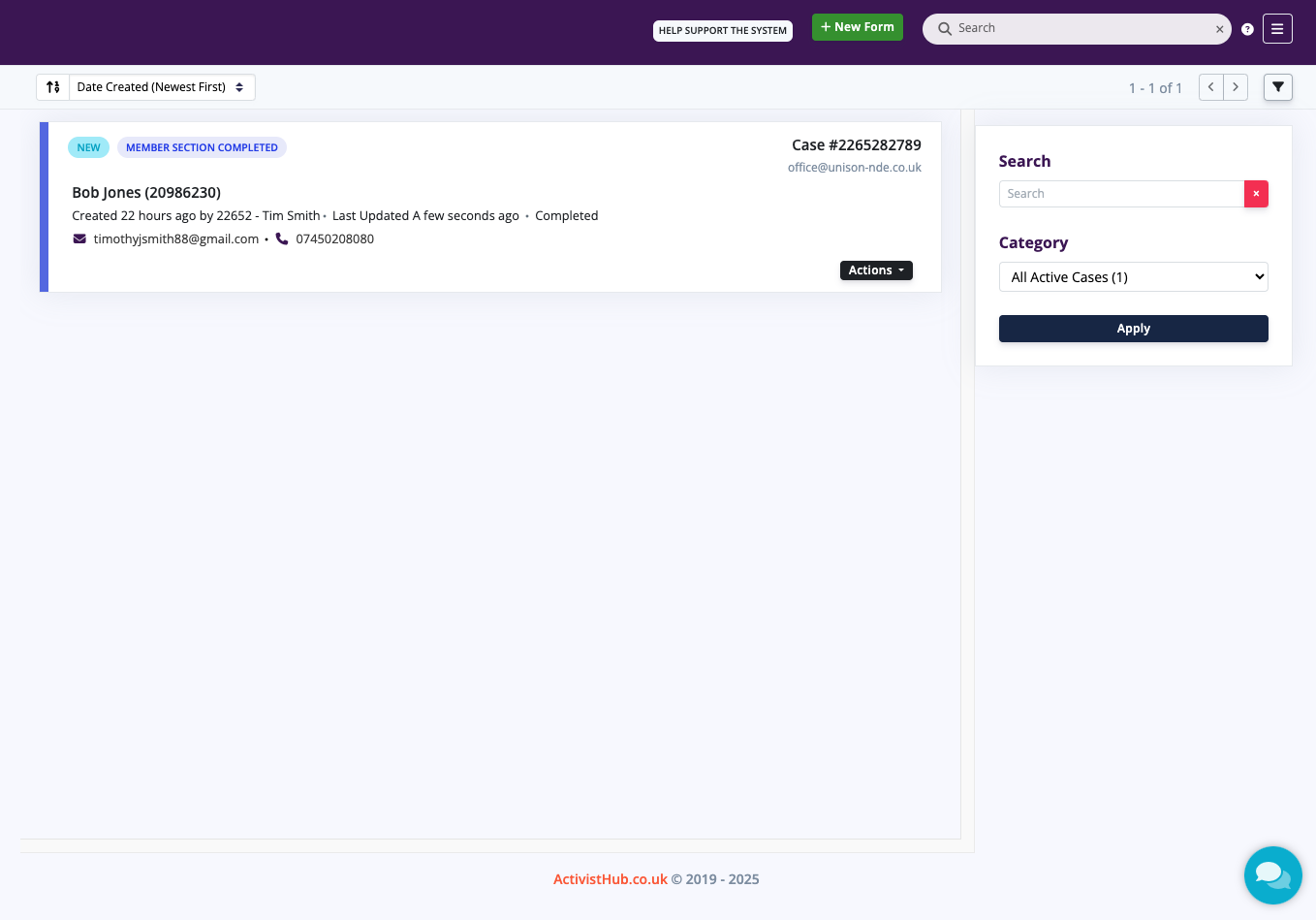
Task: Open the hamburger menu
Action: tap(1277, 28)
